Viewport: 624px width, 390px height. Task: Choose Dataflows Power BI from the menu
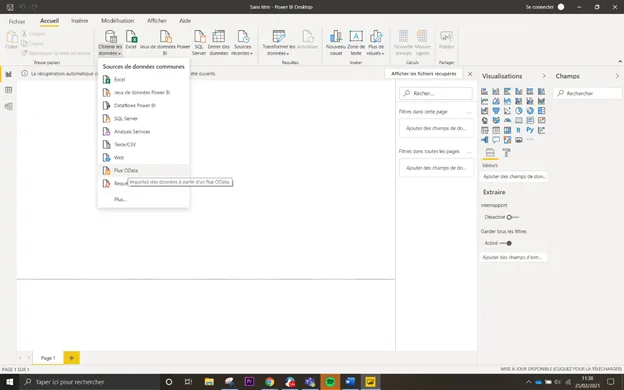(x=143, y=105)
